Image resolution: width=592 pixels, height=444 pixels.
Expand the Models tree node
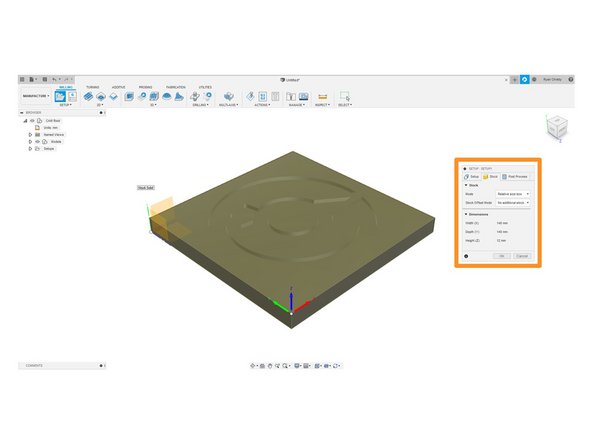pos(30,142)
